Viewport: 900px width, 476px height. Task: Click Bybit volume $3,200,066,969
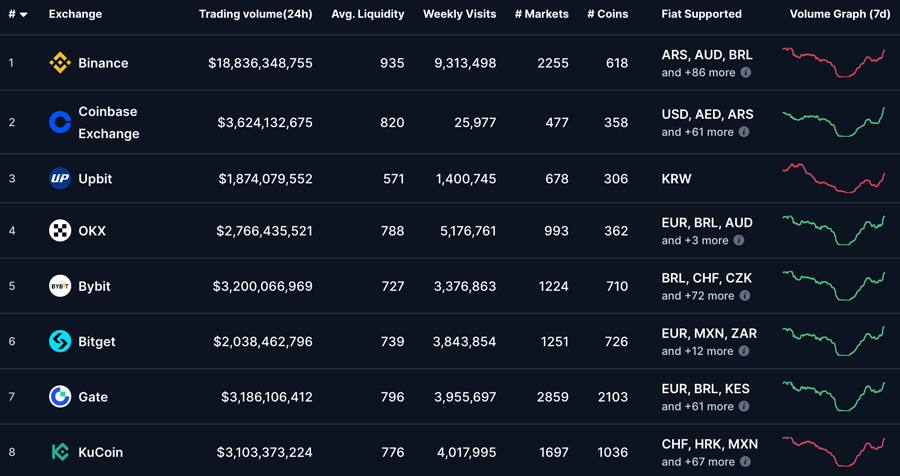(x=263, y=286)
